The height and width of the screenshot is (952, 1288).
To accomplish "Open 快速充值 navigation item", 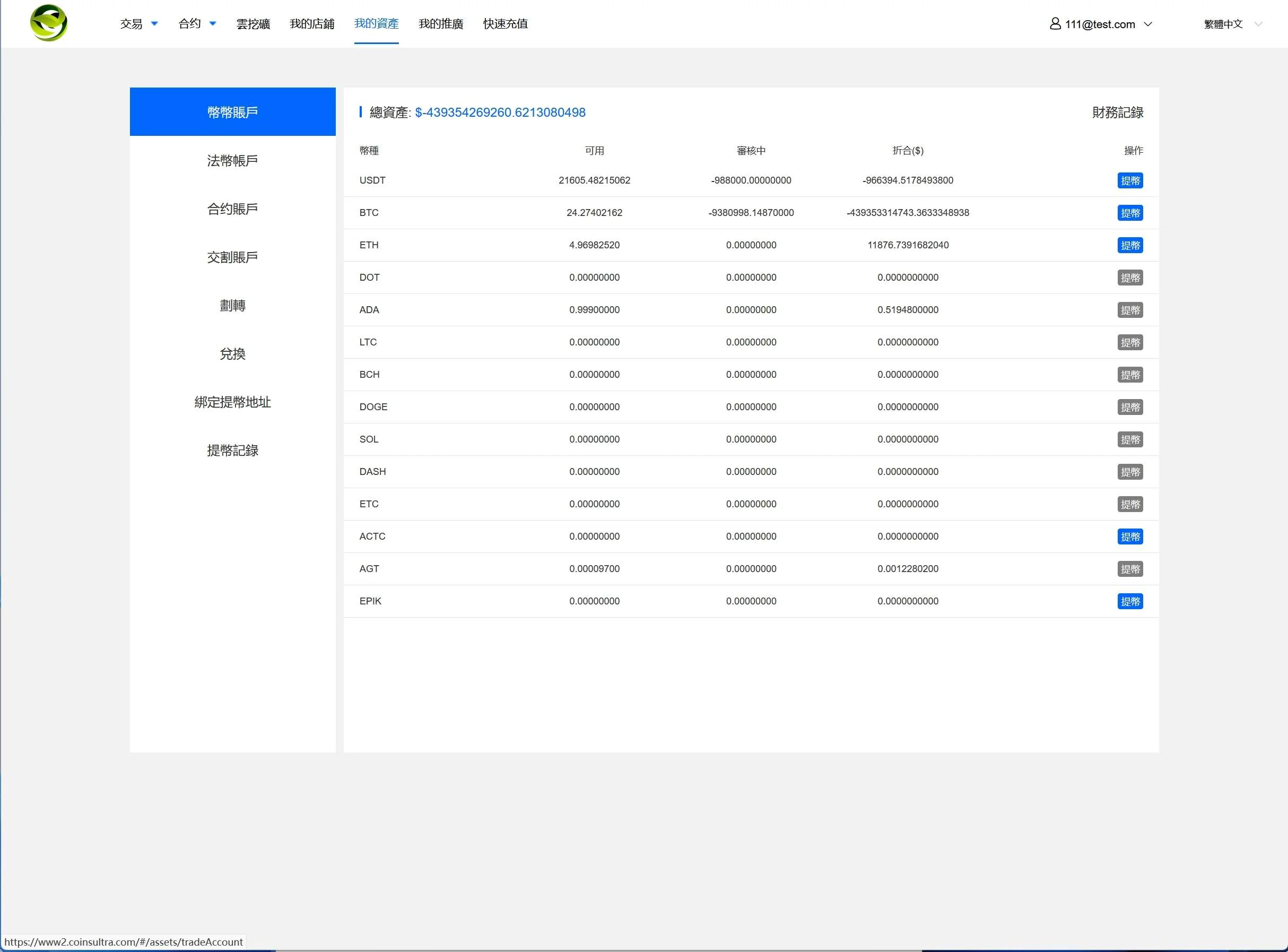I will [x=505, y=24].
